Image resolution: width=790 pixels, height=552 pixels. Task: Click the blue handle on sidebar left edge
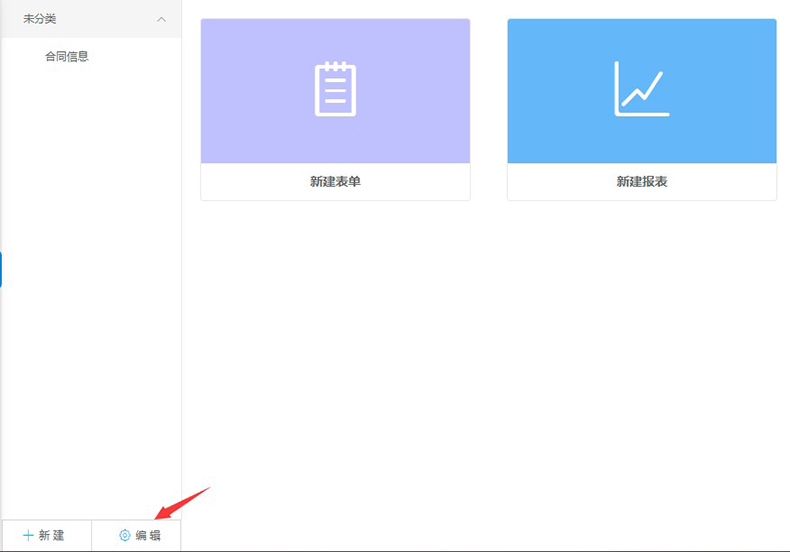pos(1,269)
